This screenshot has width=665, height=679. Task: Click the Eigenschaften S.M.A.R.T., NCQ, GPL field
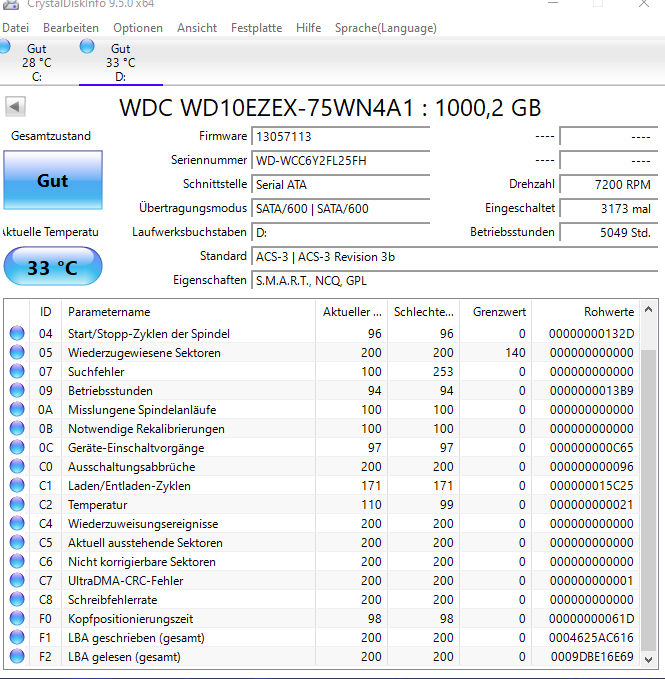pyautogui.click(x=455, y=281)
